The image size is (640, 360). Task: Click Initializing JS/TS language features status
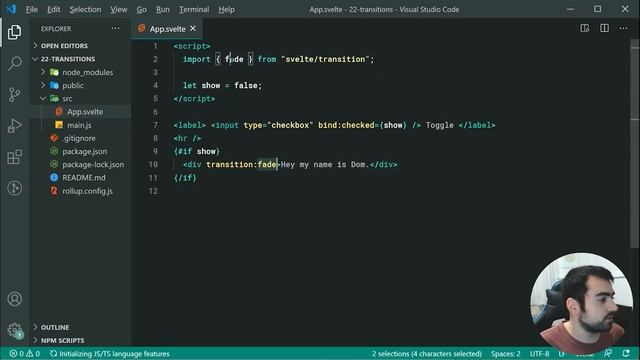[x=109, y=353]
